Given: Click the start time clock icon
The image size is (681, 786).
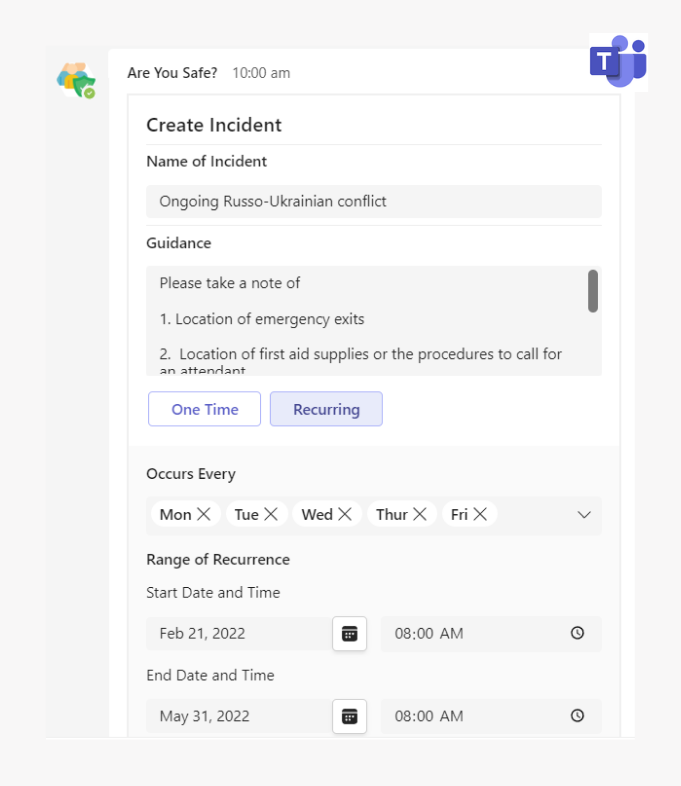Looking at the screenshot, I should point(577,633).
